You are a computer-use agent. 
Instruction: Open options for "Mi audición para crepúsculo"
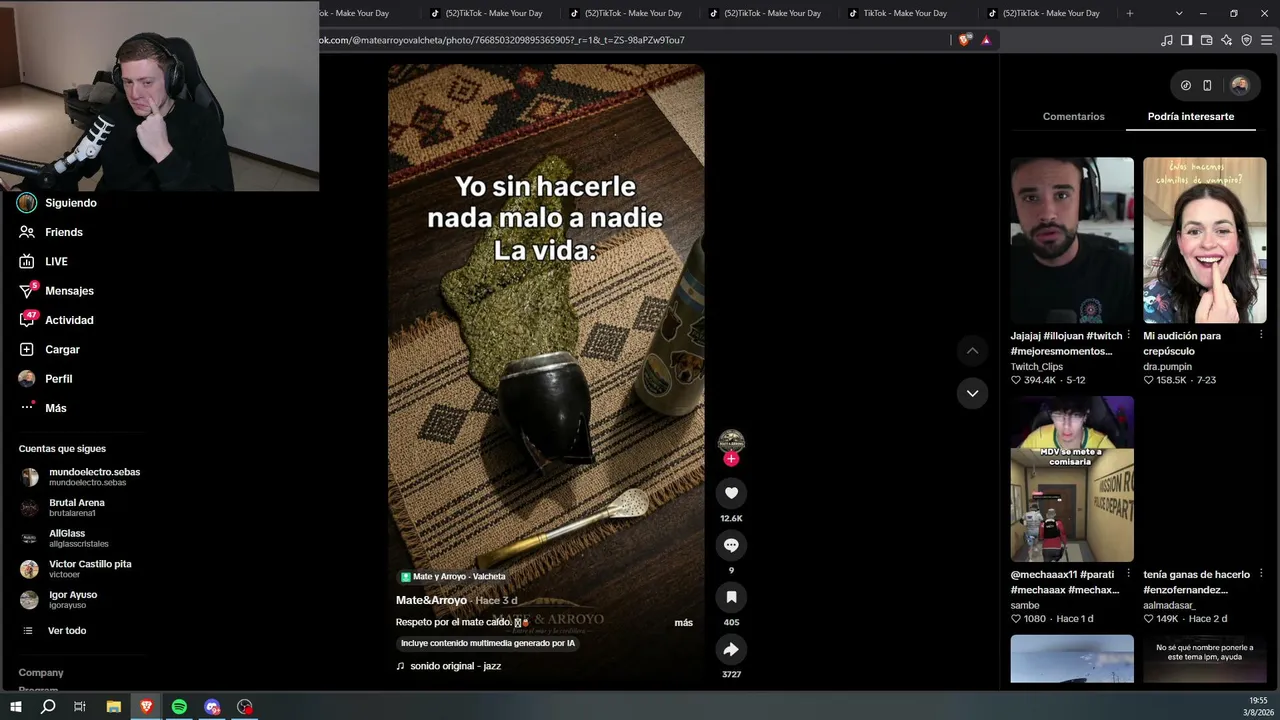point(1261,336)
